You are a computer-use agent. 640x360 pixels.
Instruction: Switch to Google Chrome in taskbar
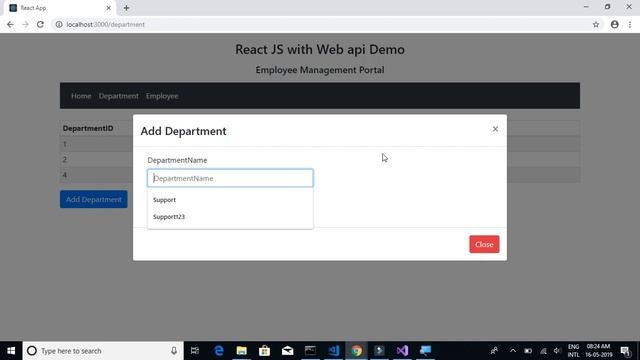(356, 351)
